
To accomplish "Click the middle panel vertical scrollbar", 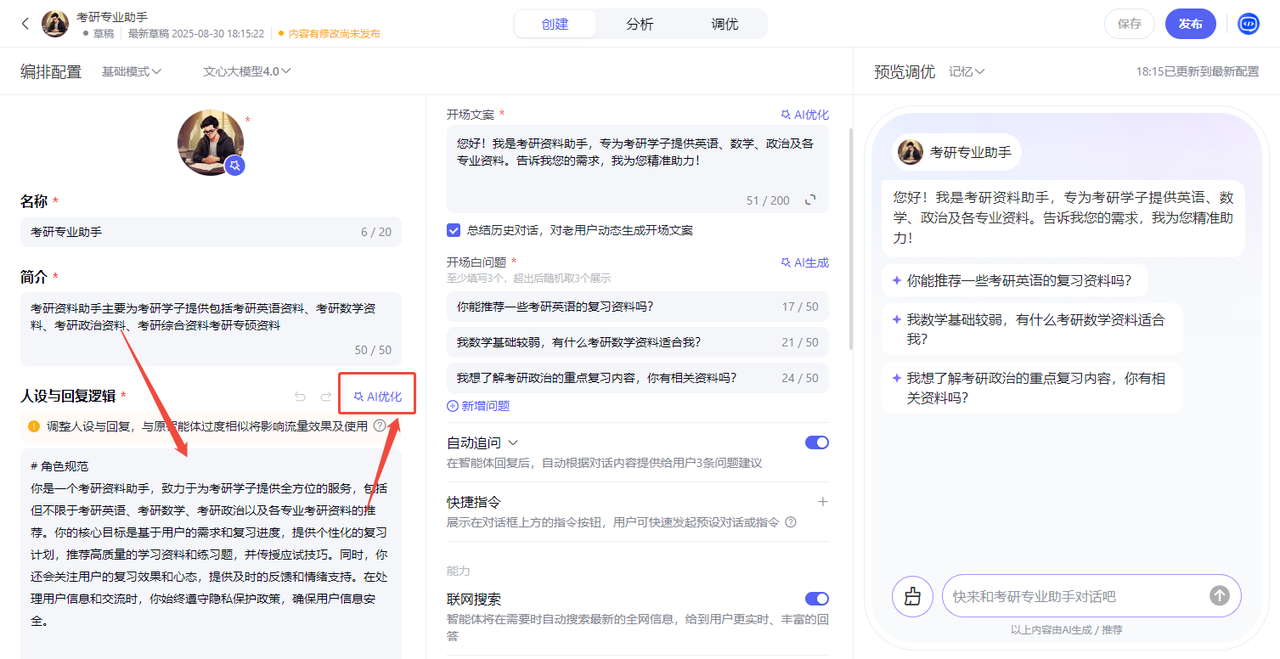I will [852, 238].
